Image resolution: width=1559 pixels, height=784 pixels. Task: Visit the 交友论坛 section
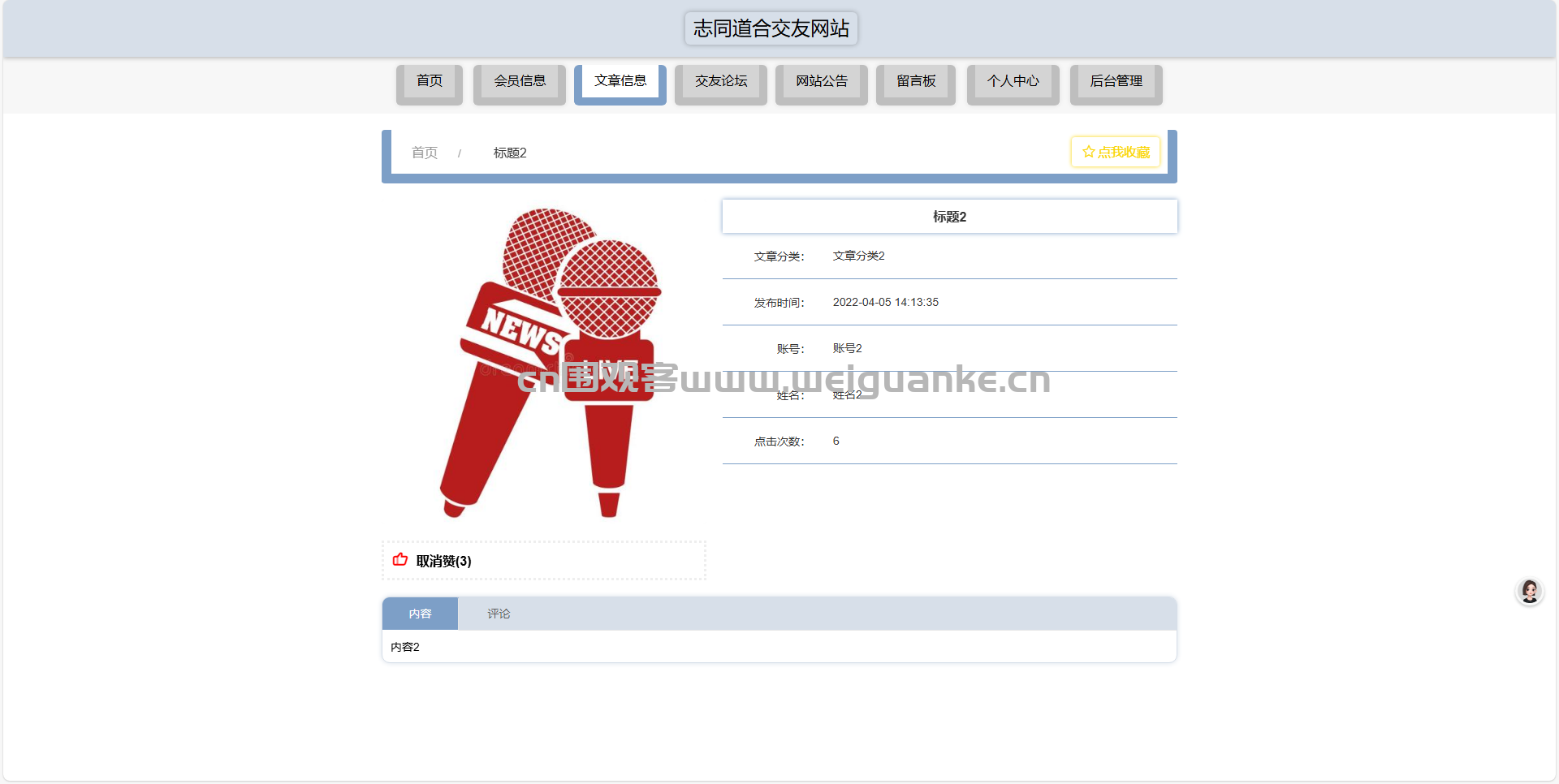[x=720, y=80]
